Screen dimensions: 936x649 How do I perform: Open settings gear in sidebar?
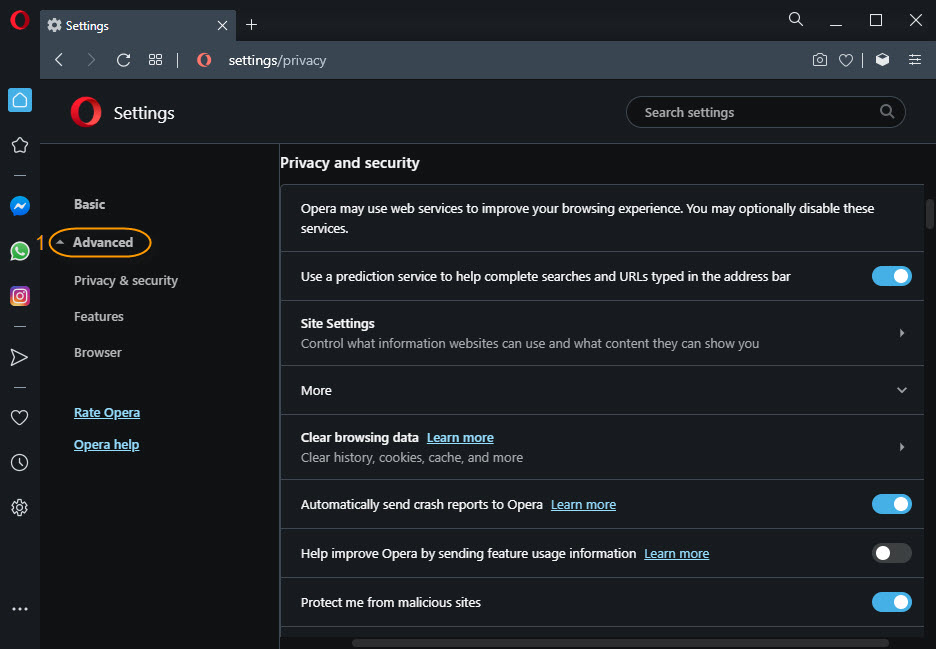click(x=20, y=507)
